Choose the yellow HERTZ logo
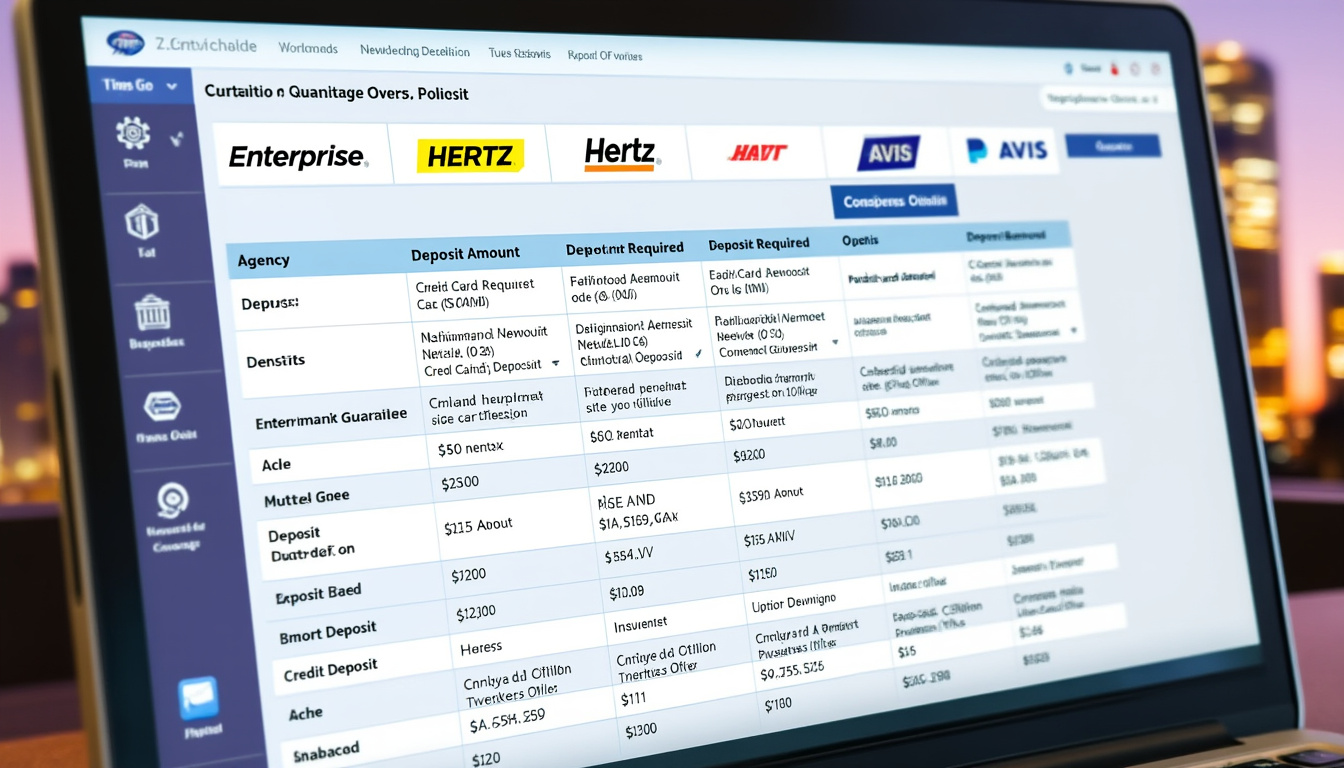 pos(470,155)
